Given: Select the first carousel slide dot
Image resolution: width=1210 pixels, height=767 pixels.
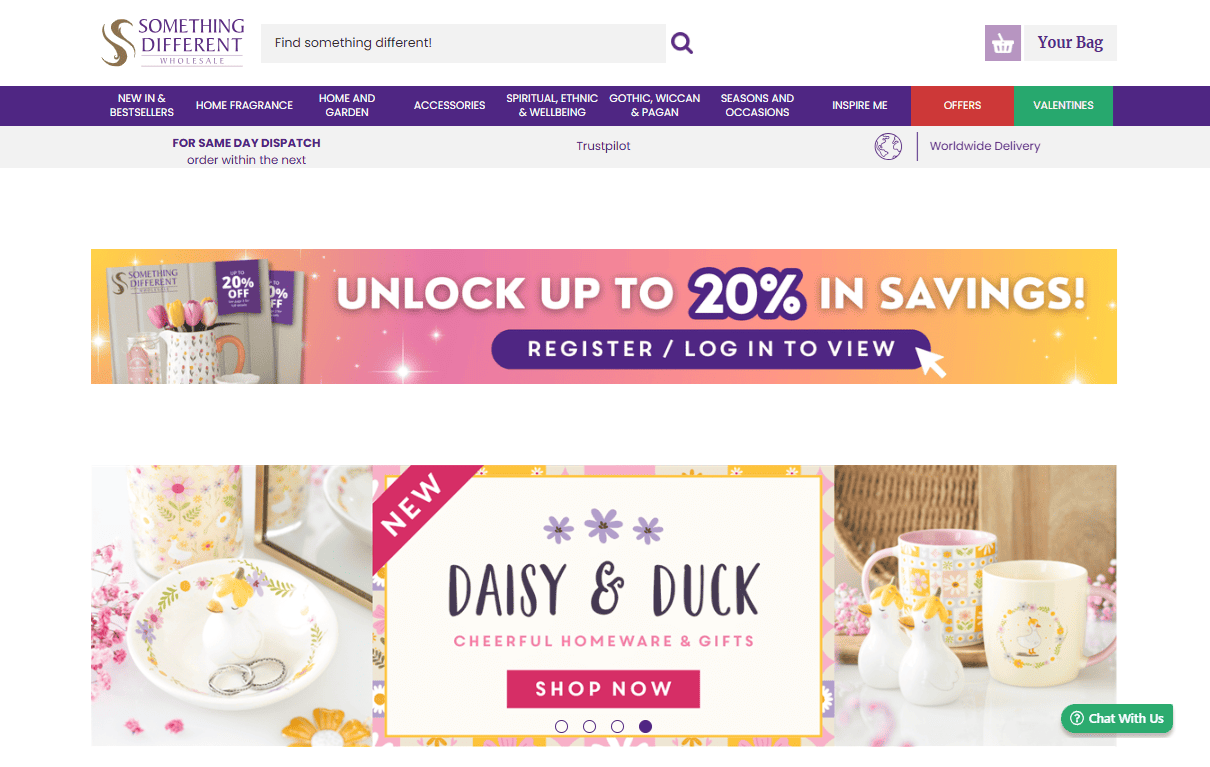Looking at the screenshot, I should (561, 726).
